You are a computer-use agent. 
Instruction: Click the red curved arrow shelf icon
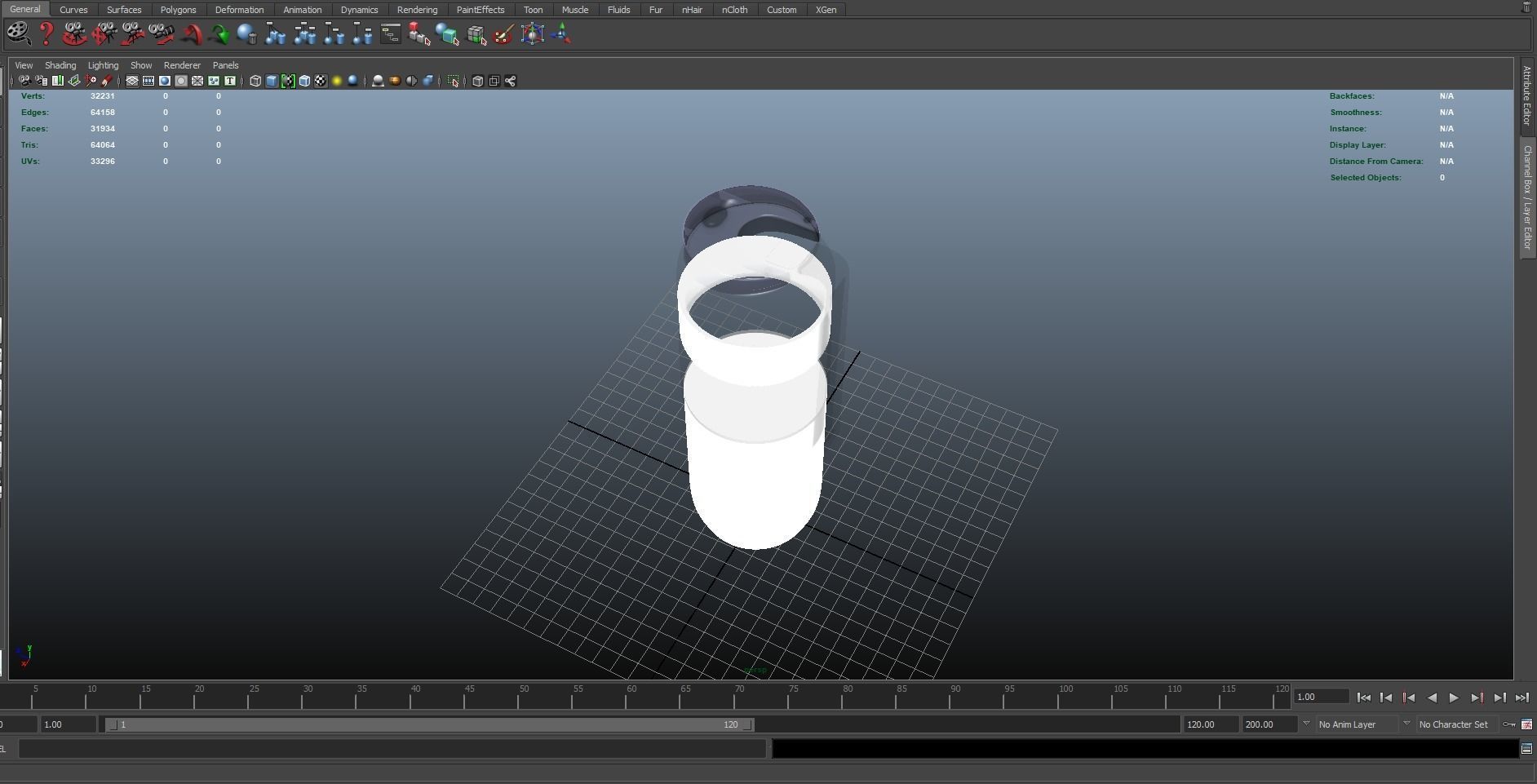click(191, 33)
